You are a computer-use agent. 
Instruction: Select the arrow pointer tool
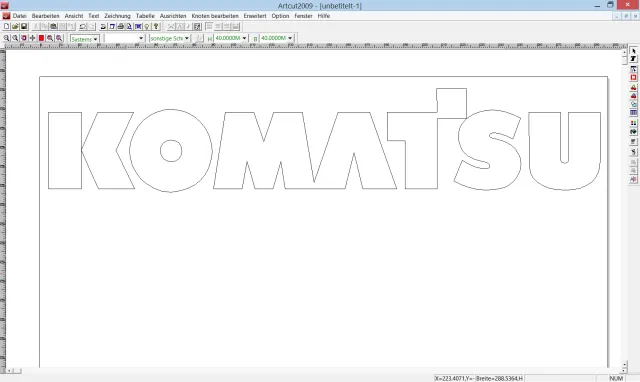pos(633,51)
